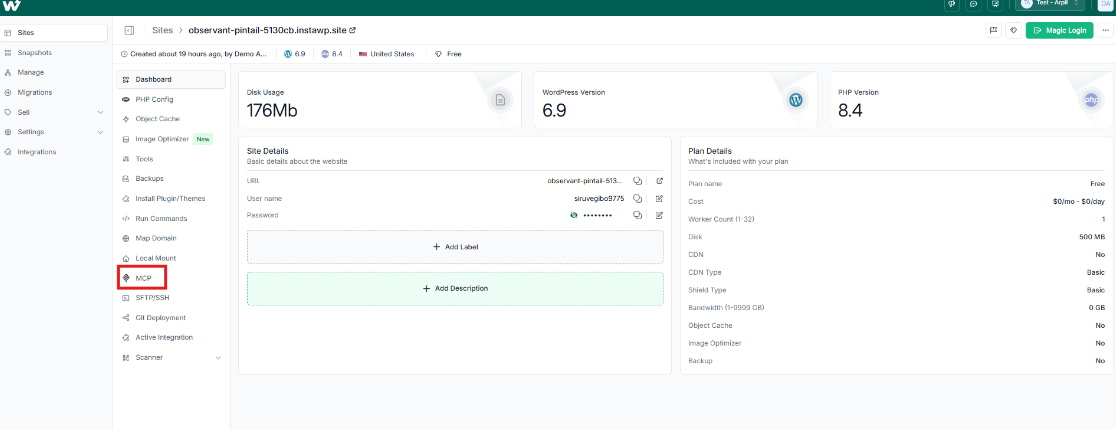Click the PHP icon in the PHP Version card

[x=1091, y=100]
